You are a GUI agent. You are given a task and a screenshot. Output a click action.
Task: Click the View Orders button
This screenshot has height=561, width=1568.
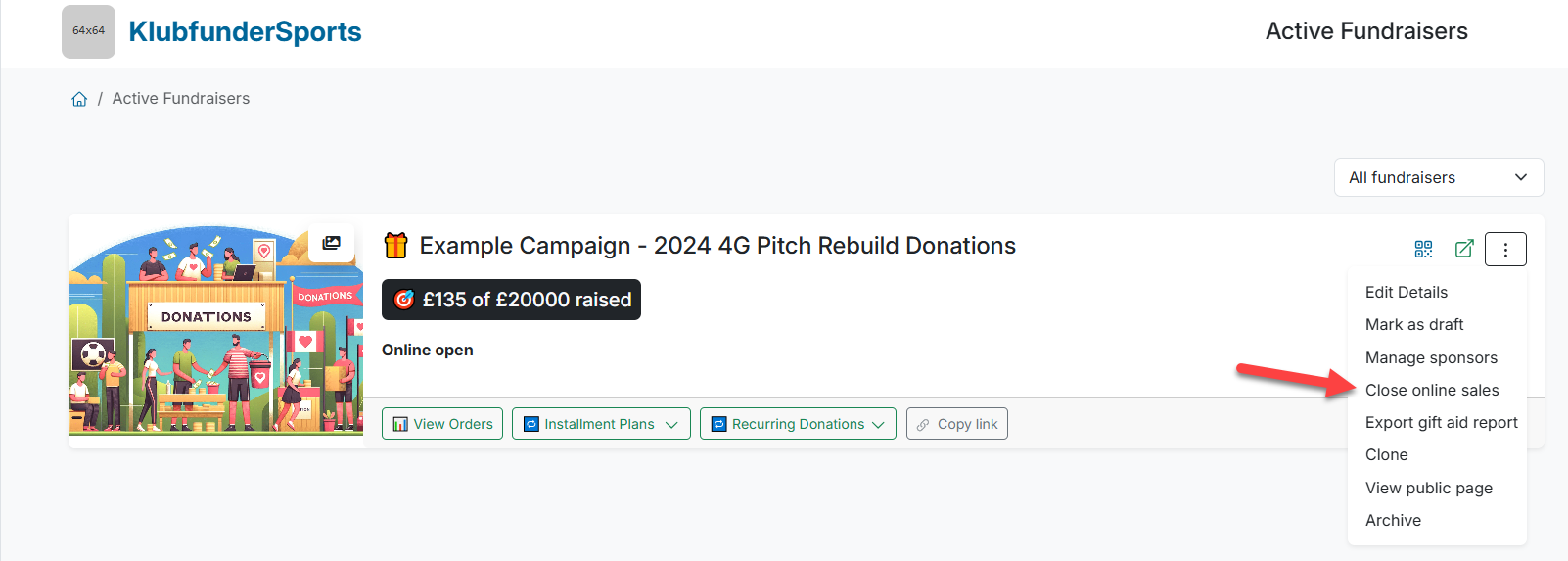pos(442,424)
